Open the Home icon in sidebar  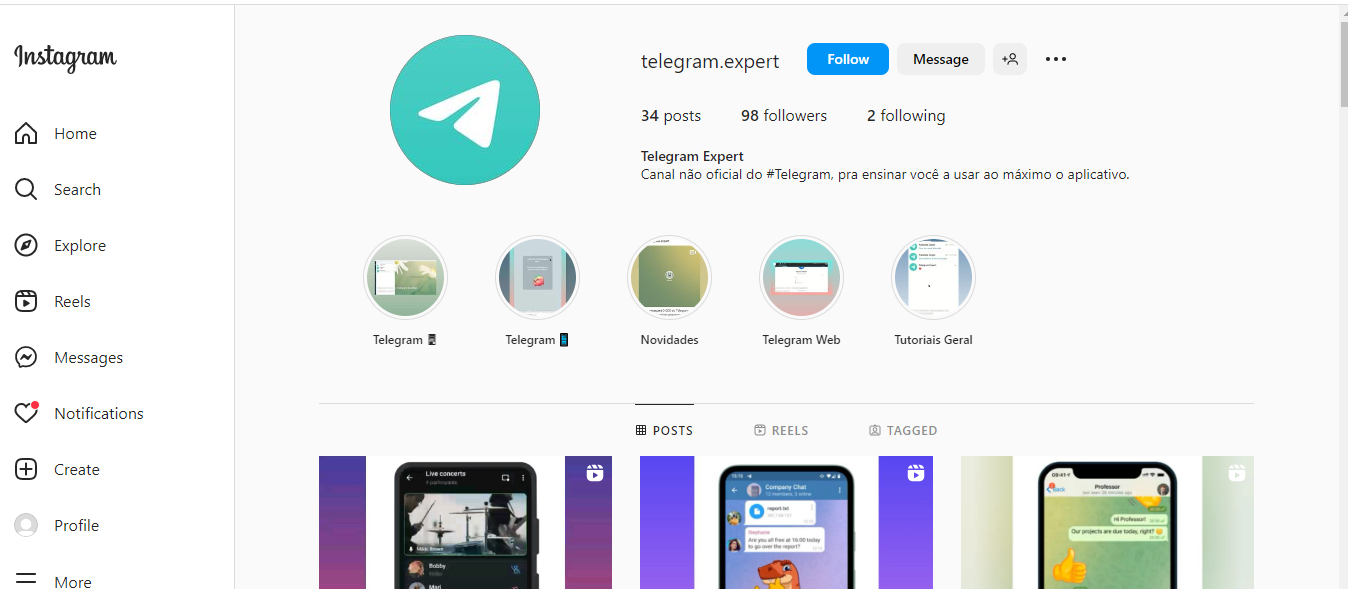coord(26,133)
